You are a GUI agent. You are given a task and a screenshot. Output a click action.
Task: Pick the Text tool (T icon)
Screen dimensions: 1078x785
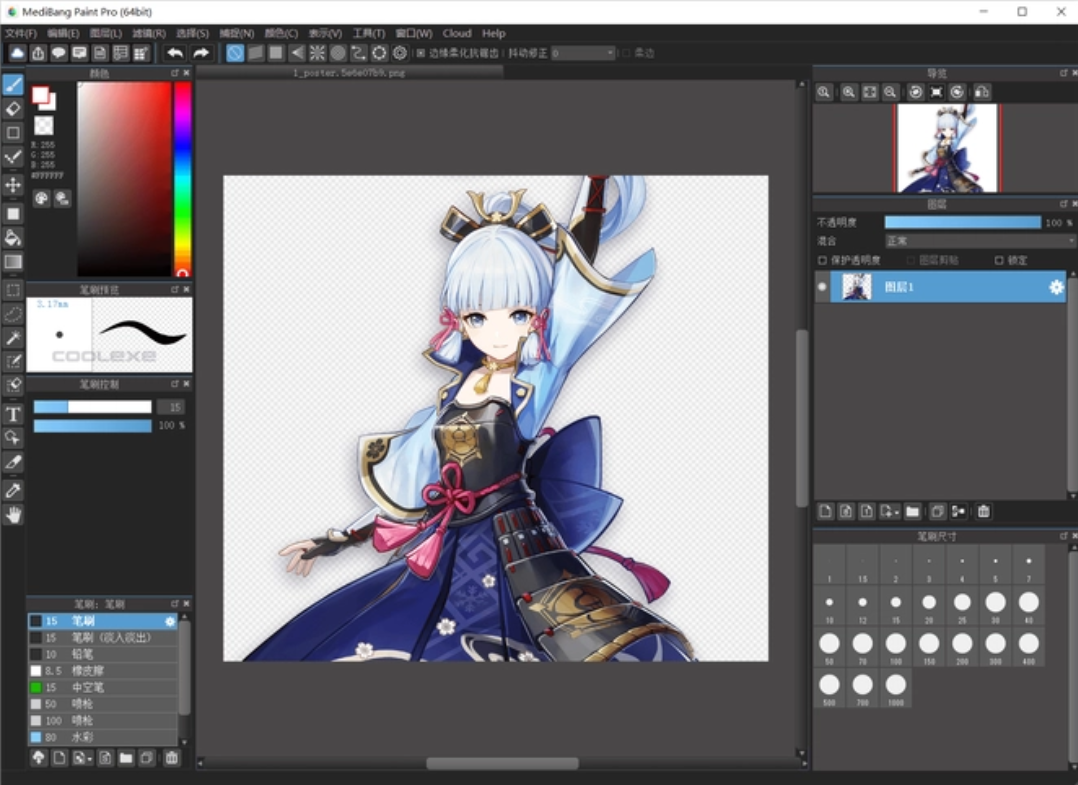[x=13, y=414]
